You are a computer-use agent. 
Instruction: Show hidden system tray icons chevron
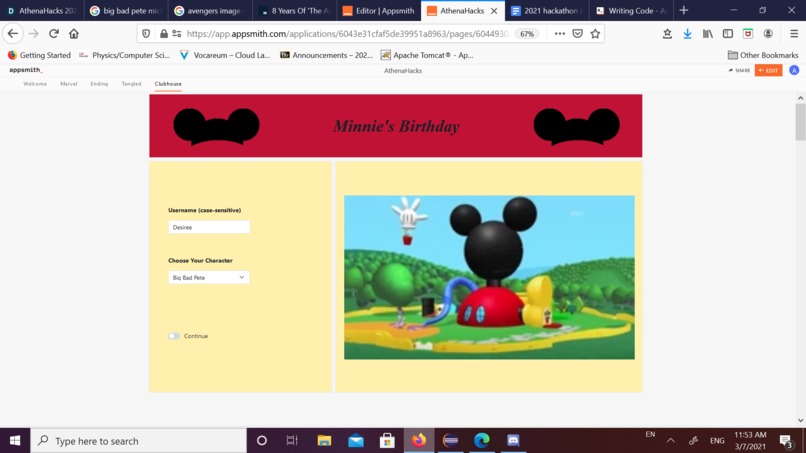coord(671,441)
